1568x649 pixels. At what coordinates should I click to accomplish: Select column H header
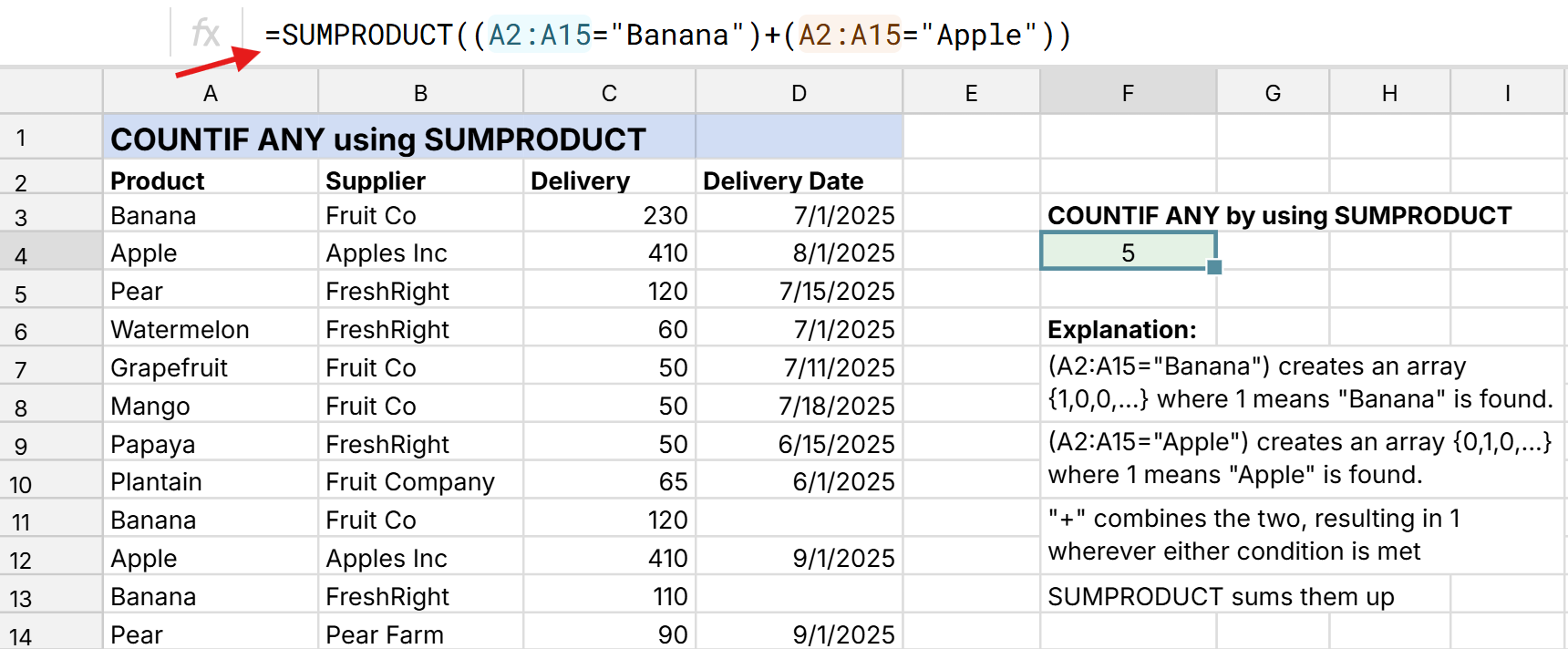point(1389,93)
